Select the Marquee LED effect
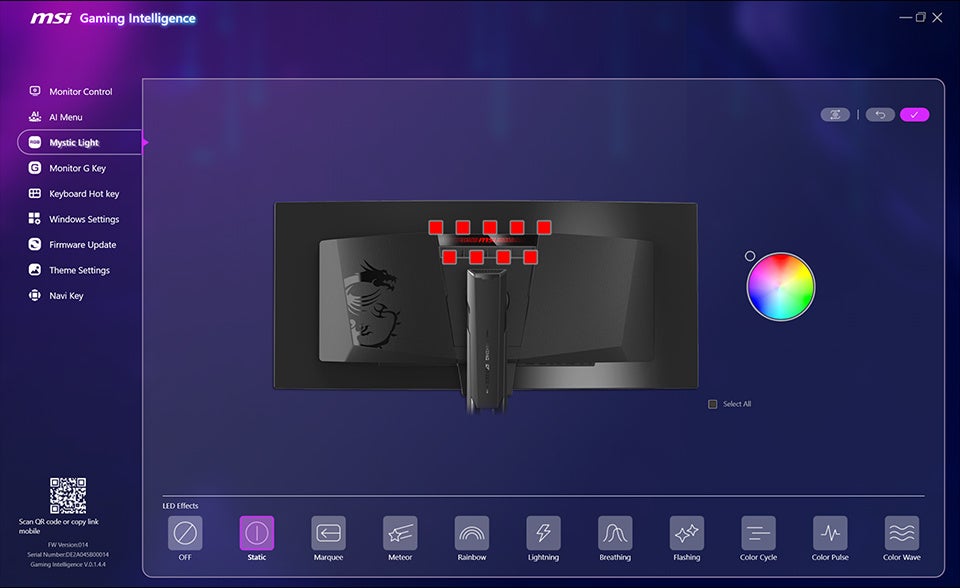 coord(328,532)
